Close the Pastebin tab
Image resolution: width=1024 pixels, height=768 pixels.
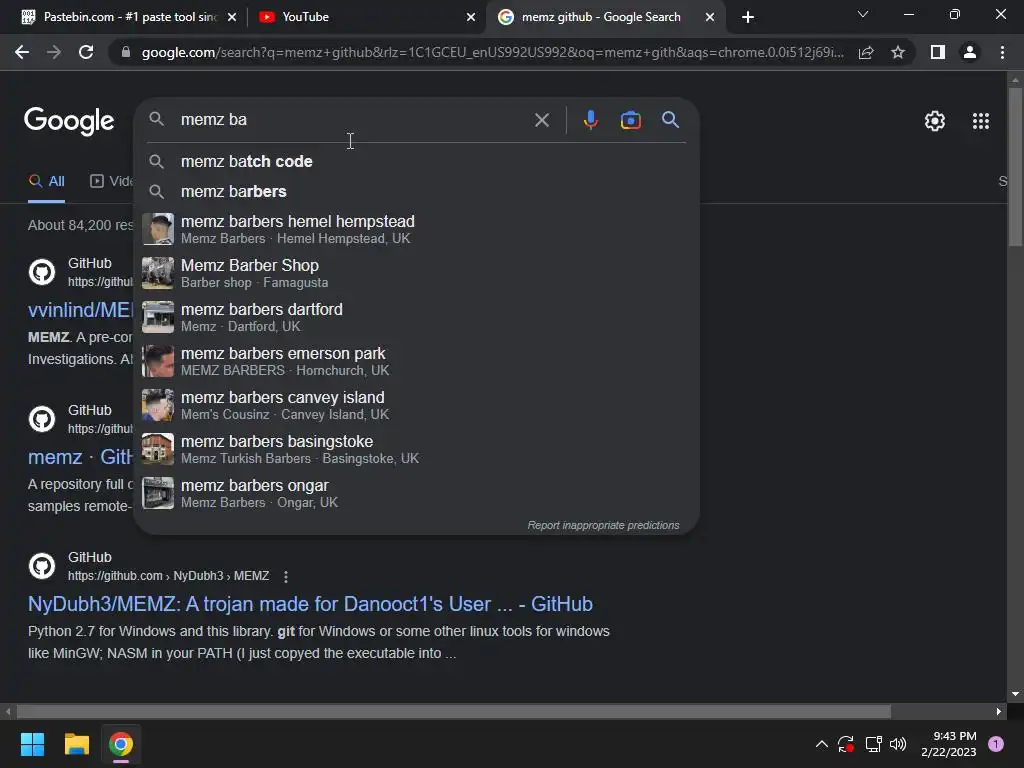232,17
